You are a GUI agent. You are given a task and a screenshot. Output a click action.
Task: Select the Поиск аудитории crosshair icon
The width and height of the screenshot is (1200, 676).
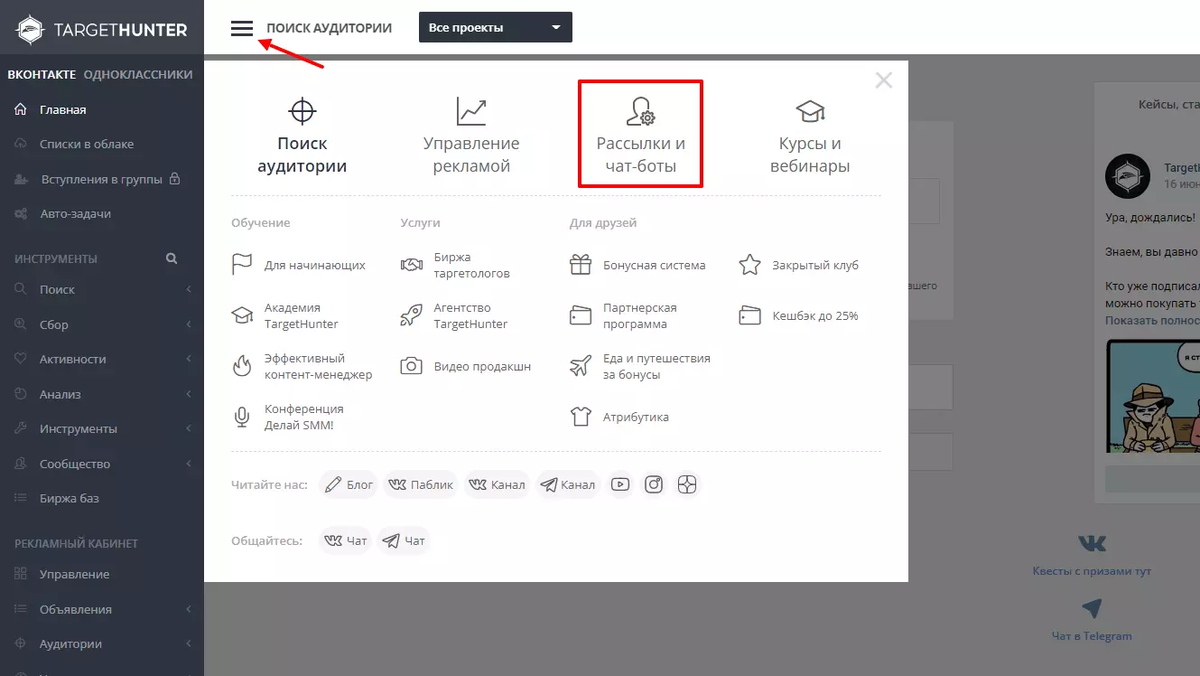click(x=302, y=110)
